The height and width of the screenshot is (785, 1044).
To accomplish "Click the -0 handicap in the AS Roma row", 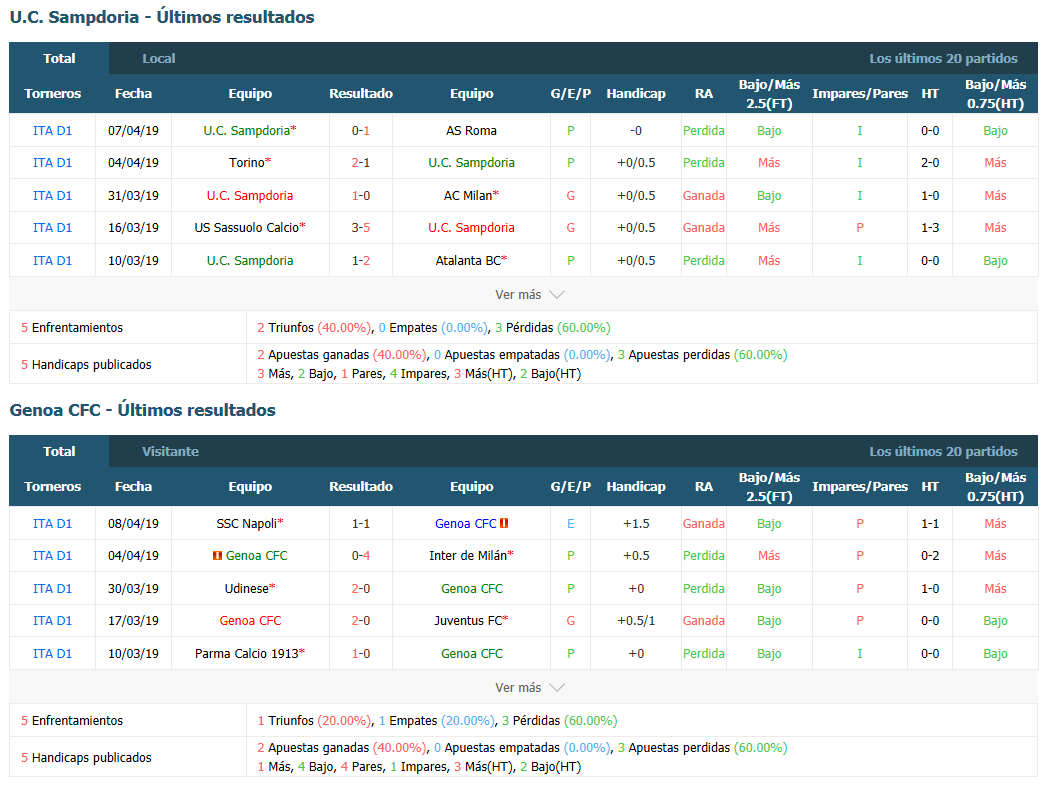I will point(636,131).
